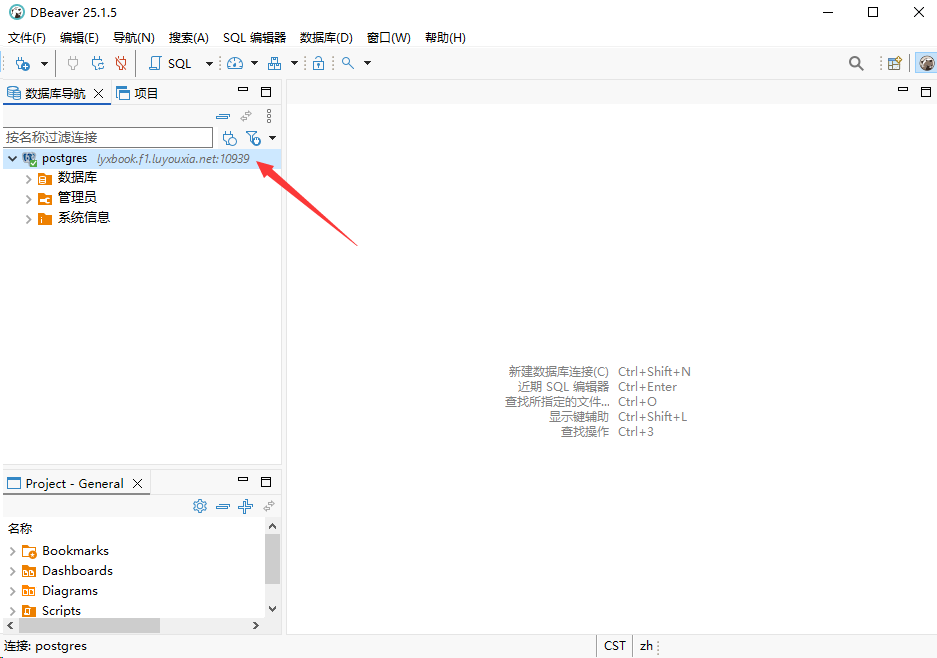Select the DBeaver perspective beaver icon
Viewport: 937px width, 658px height.
pyautogui.click(x=926, y=63)
